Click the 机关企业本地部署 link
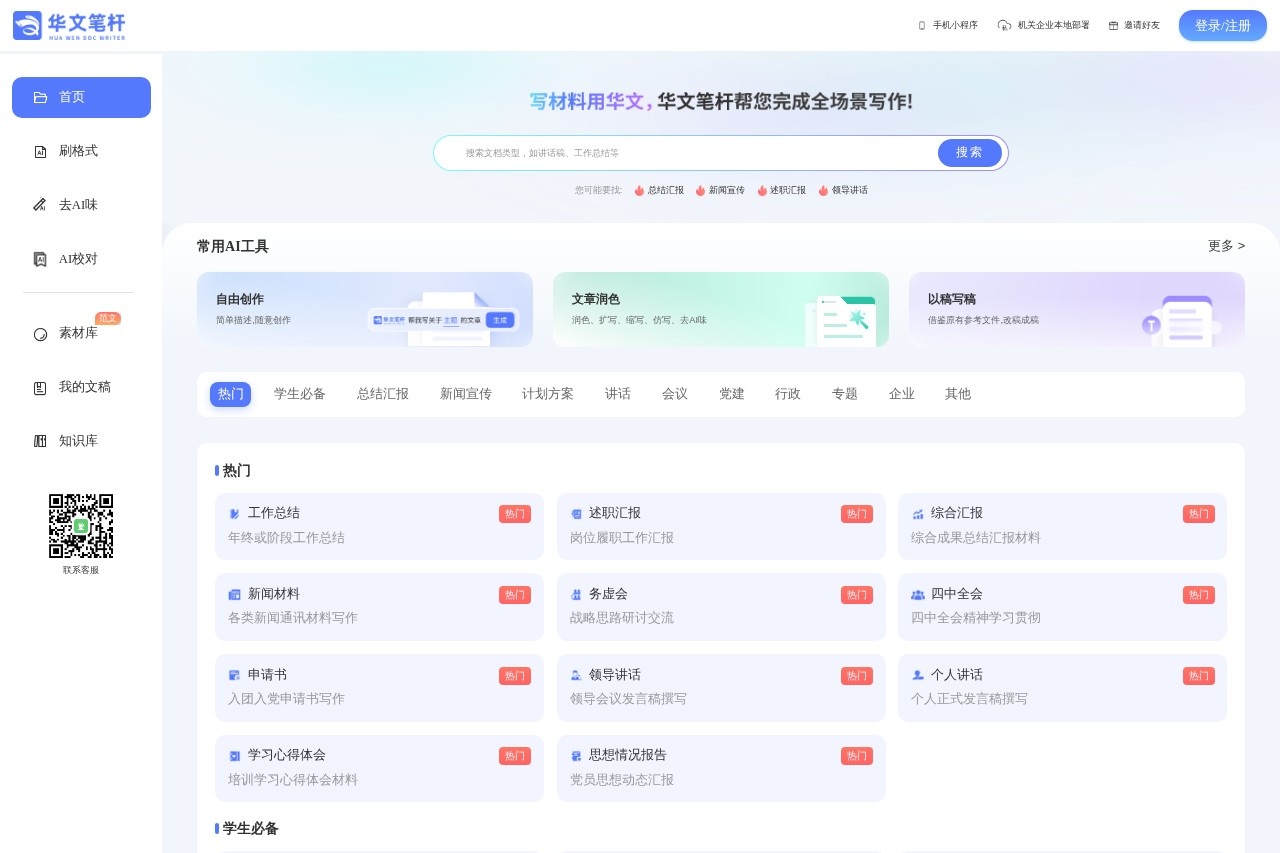The width and height of the screenshot is (1280, 853). click(x=1043, y=25)
